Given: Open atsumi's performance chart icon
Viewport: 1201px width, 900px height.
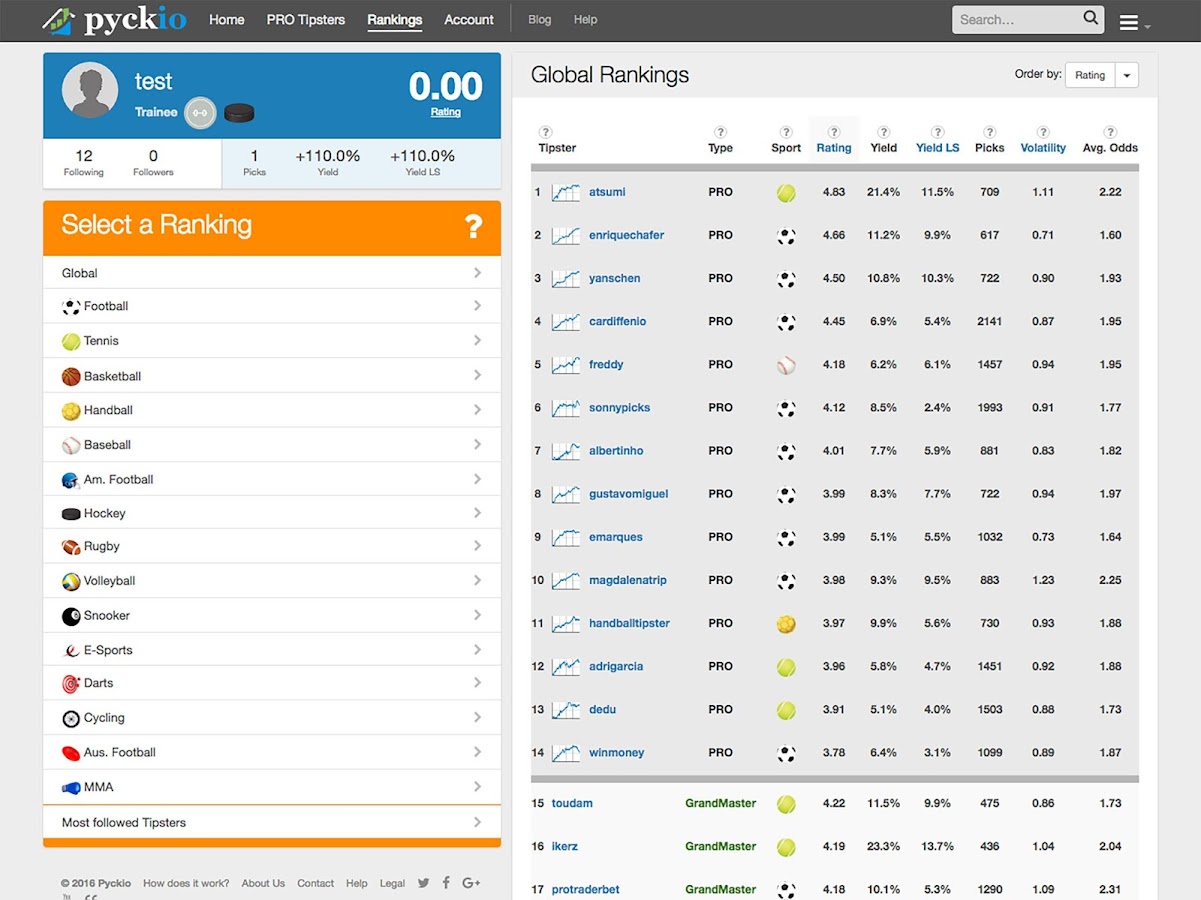Looking at the screenshot, I should 566,192.
